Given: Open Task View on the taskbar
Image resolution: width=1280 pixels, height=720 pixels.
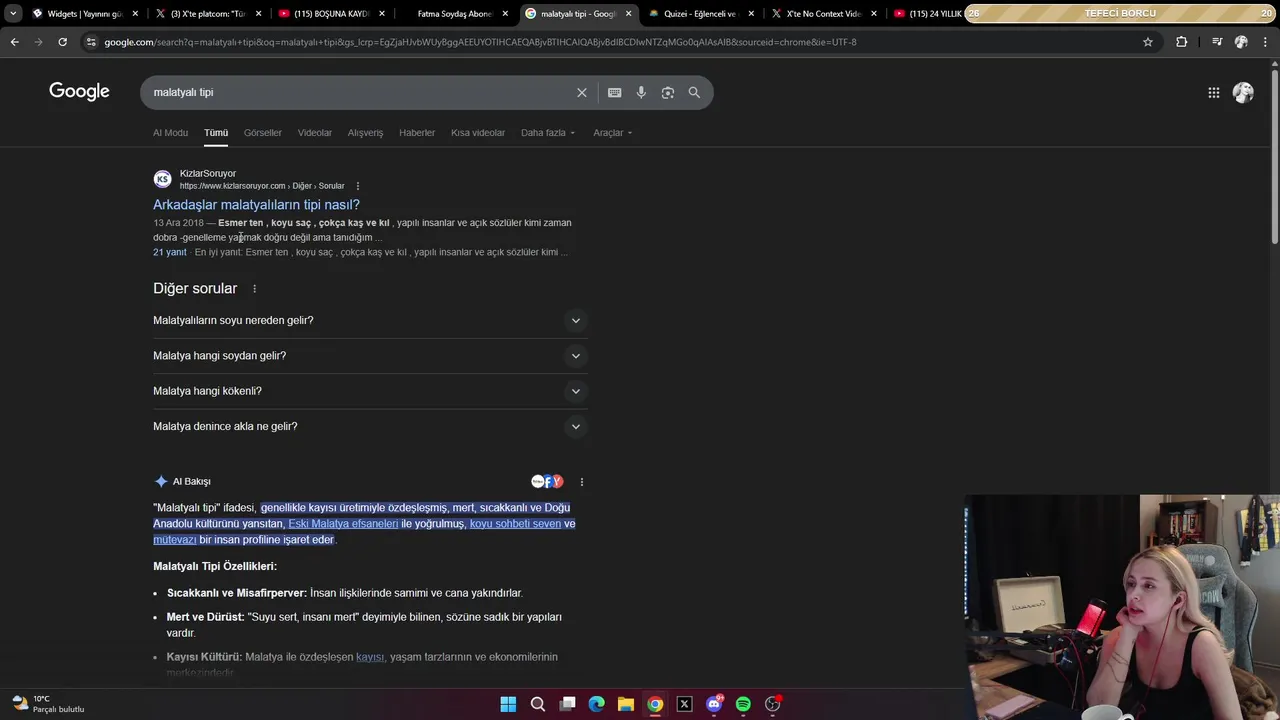Looking at the screenshot, I should point(567,704).
